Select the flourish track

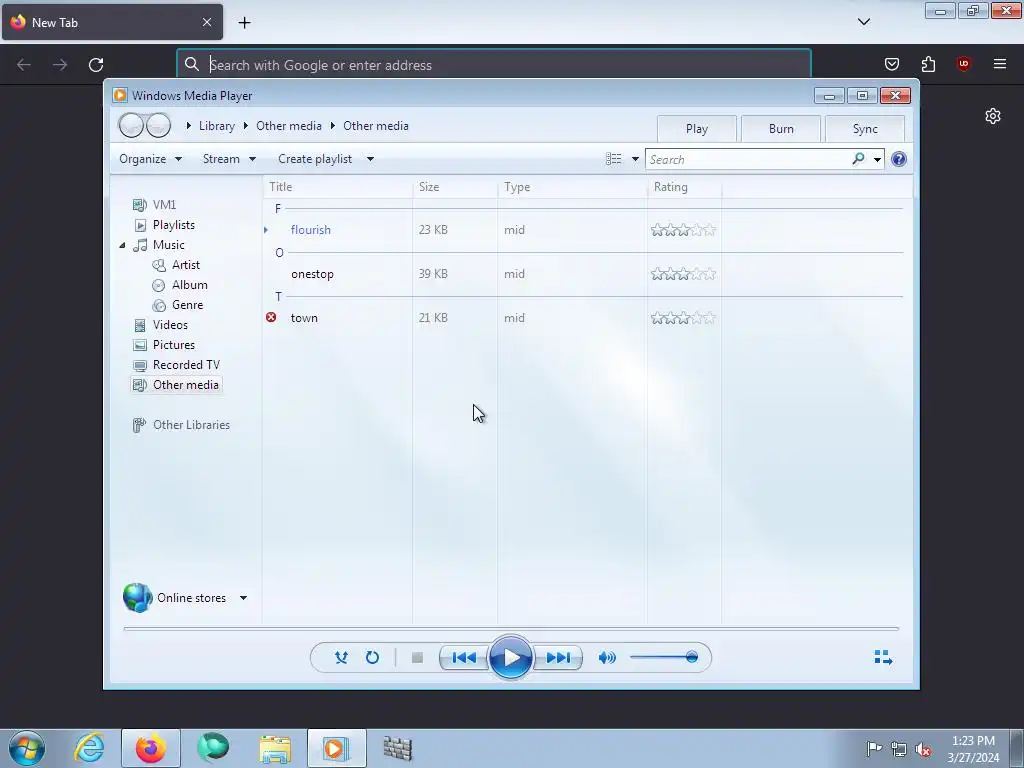pos(311,230)
